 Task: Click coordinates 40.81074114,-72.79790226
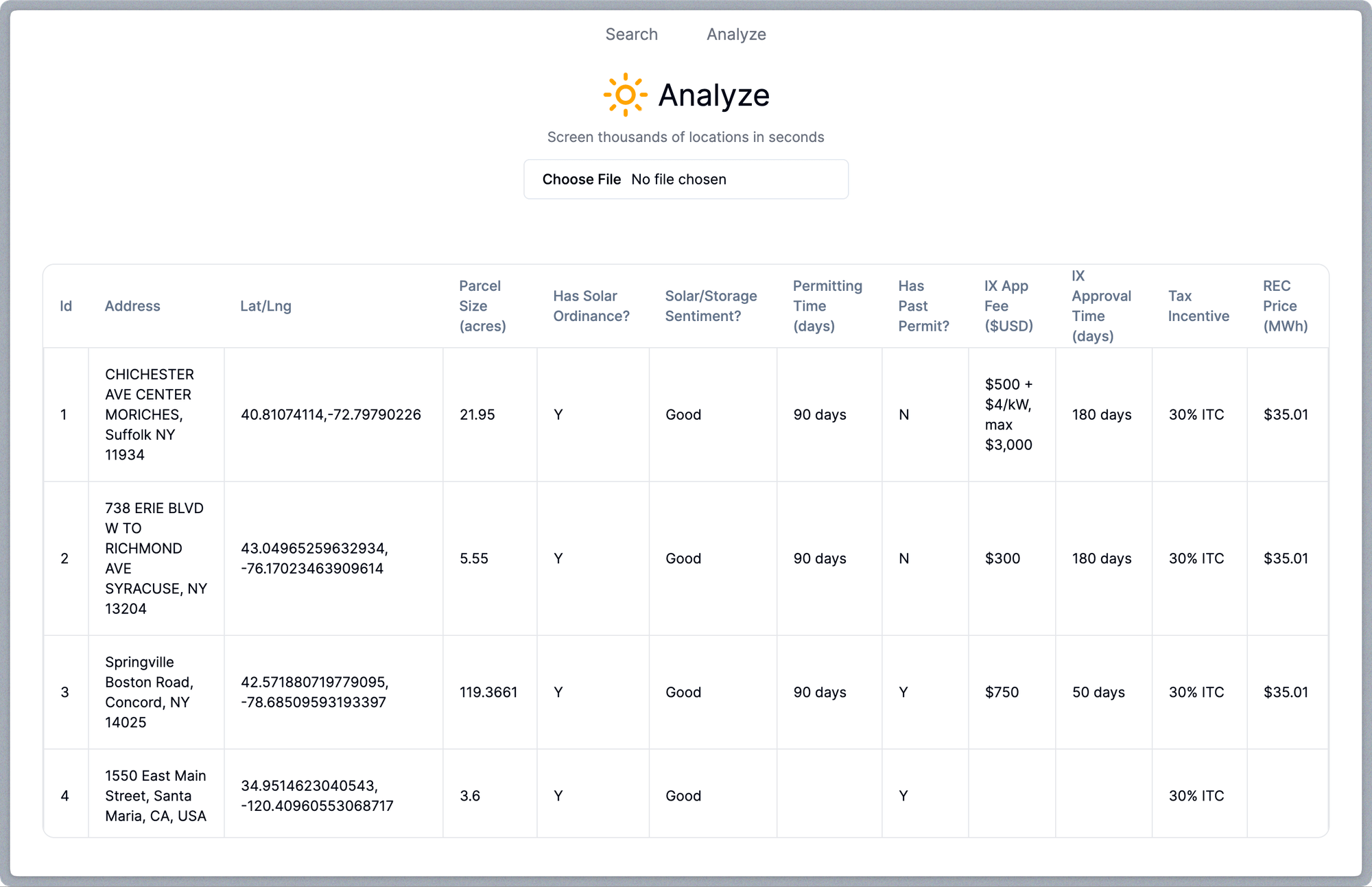coord(331,414)
